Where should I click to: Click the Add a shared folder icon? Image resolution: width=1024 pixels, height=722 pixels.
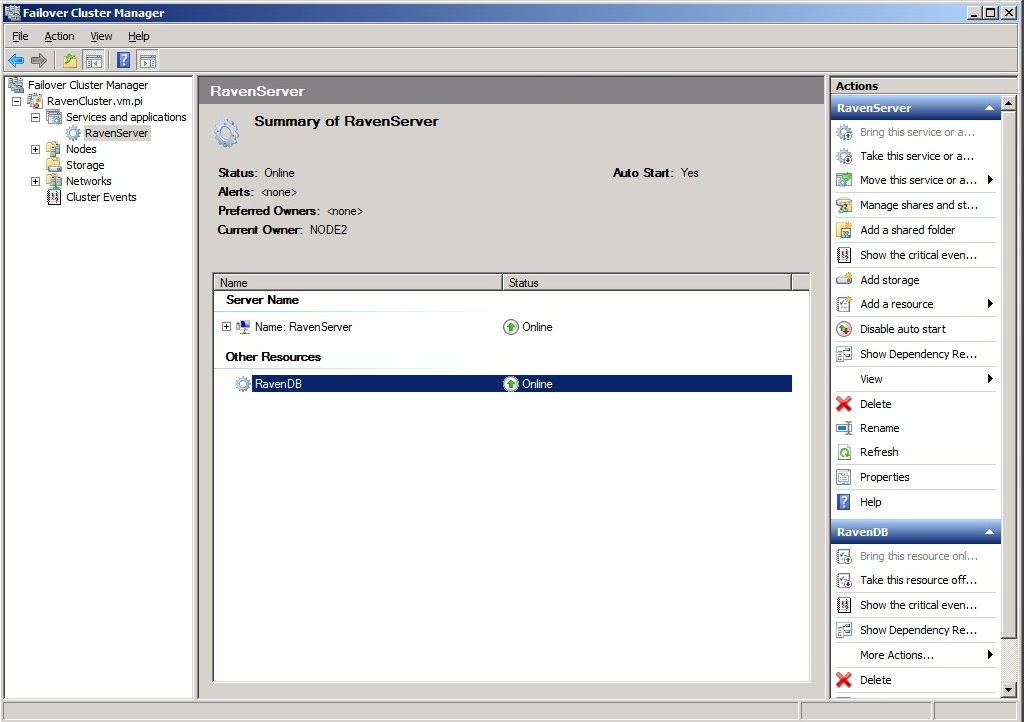(x=844, y=230)
